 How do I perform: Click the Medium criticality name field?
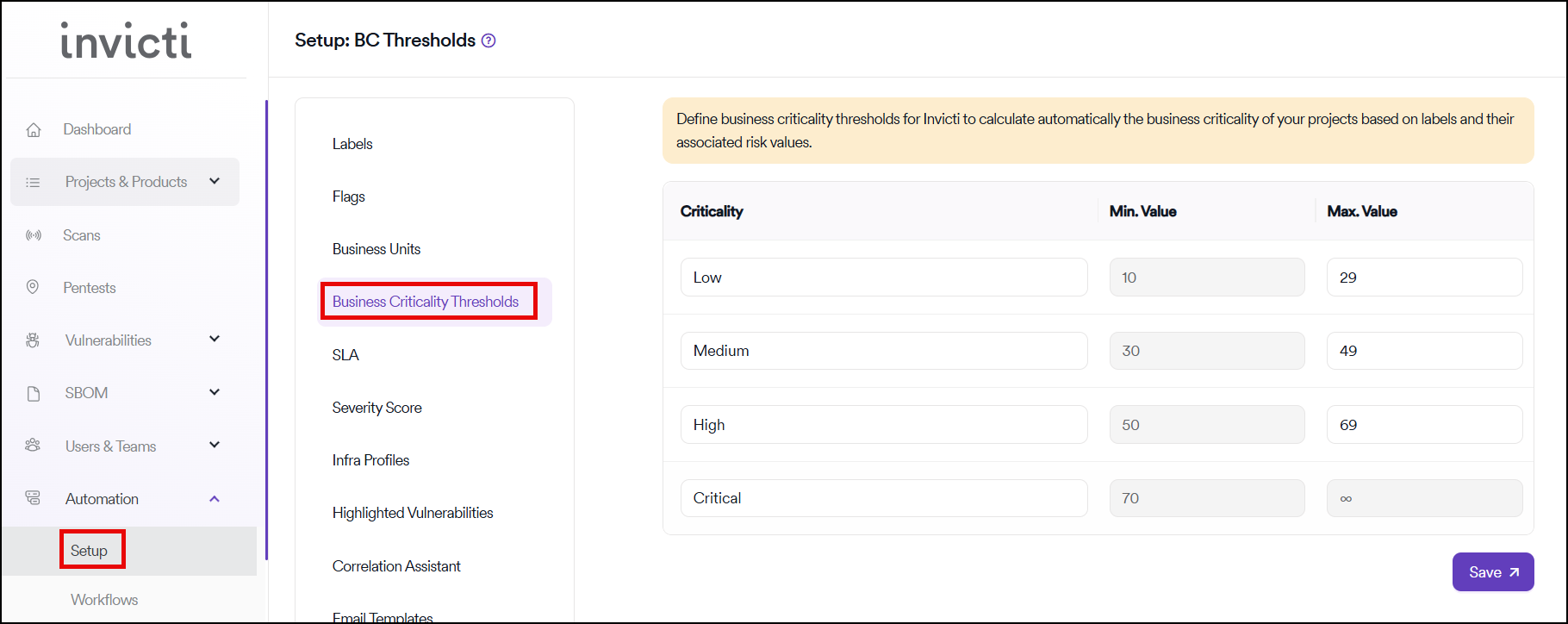(883, 351)
